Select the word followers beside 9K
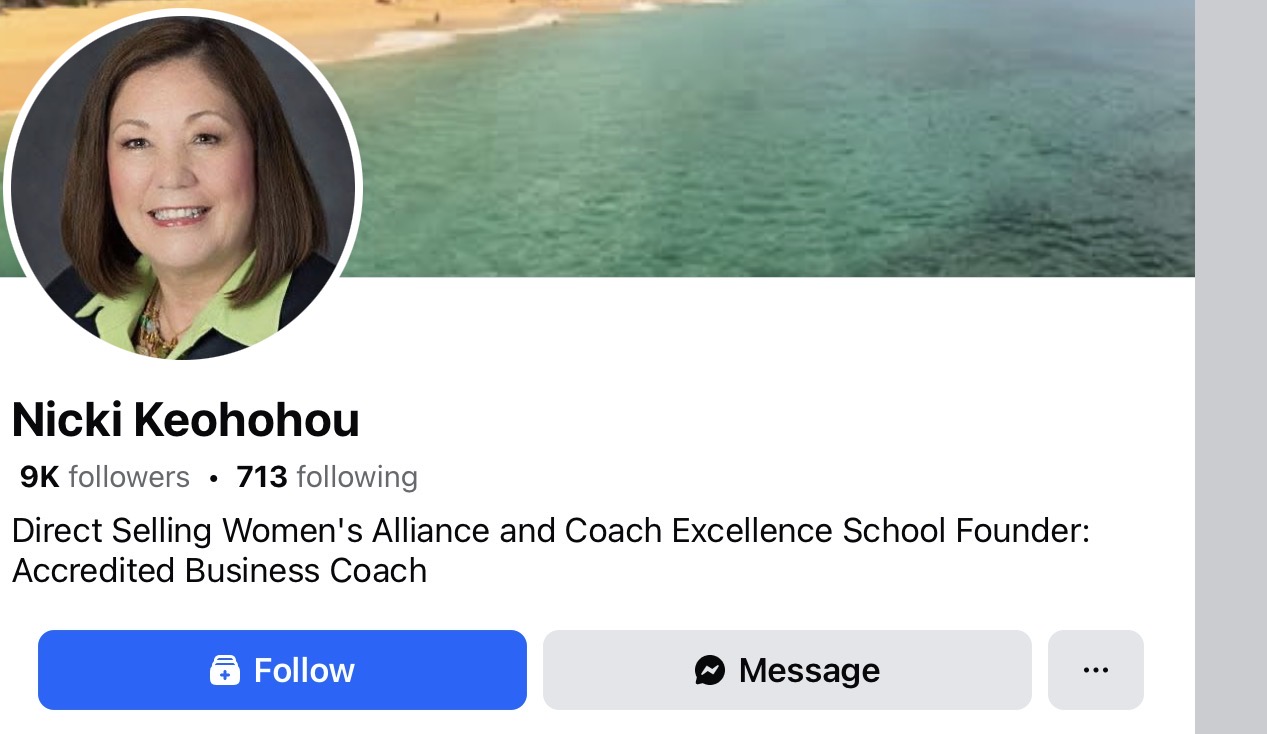This screenshot has height=734, width=1267. (129, 477)
